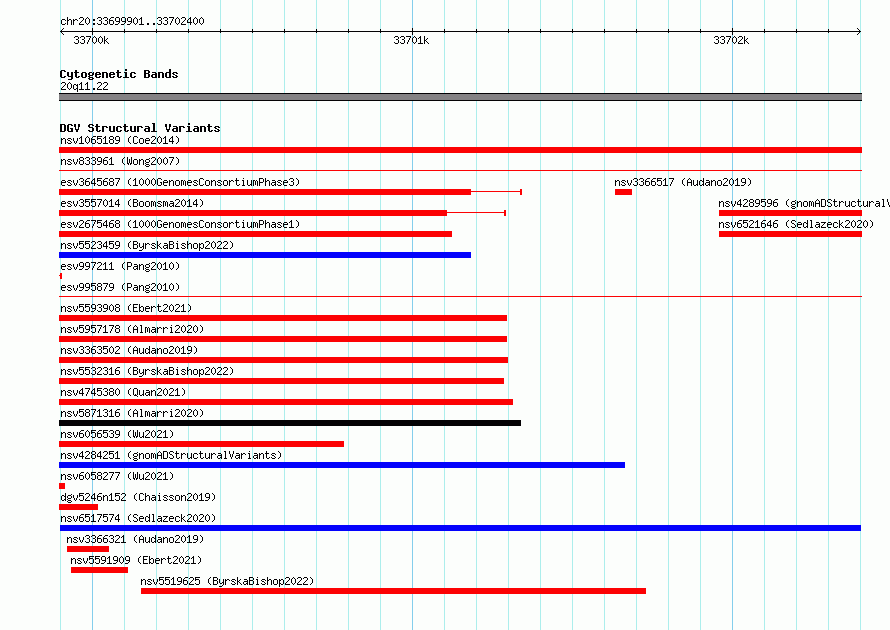Click the DGV Structural Variants track title

pos(140,128)
